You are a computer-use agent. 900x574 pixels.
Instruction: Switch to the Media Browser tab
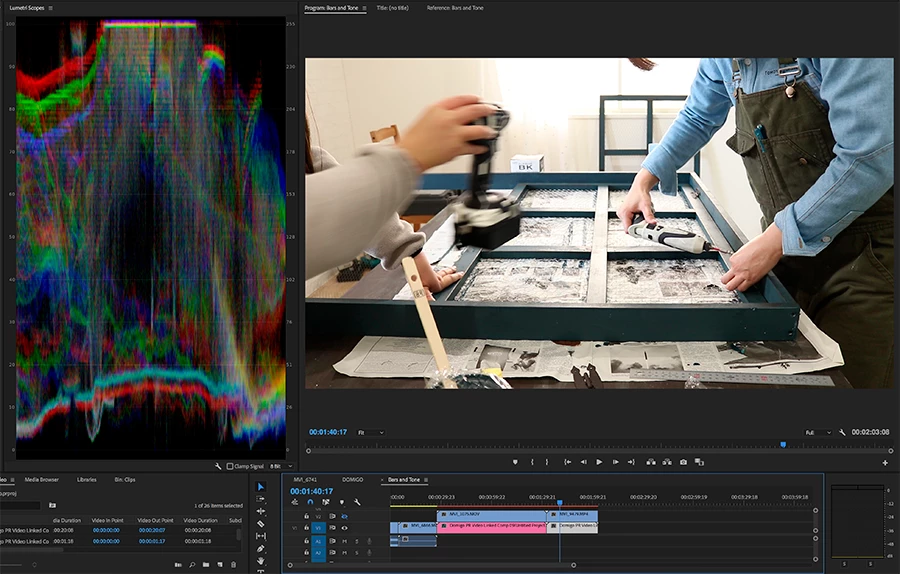click(41, 479)
